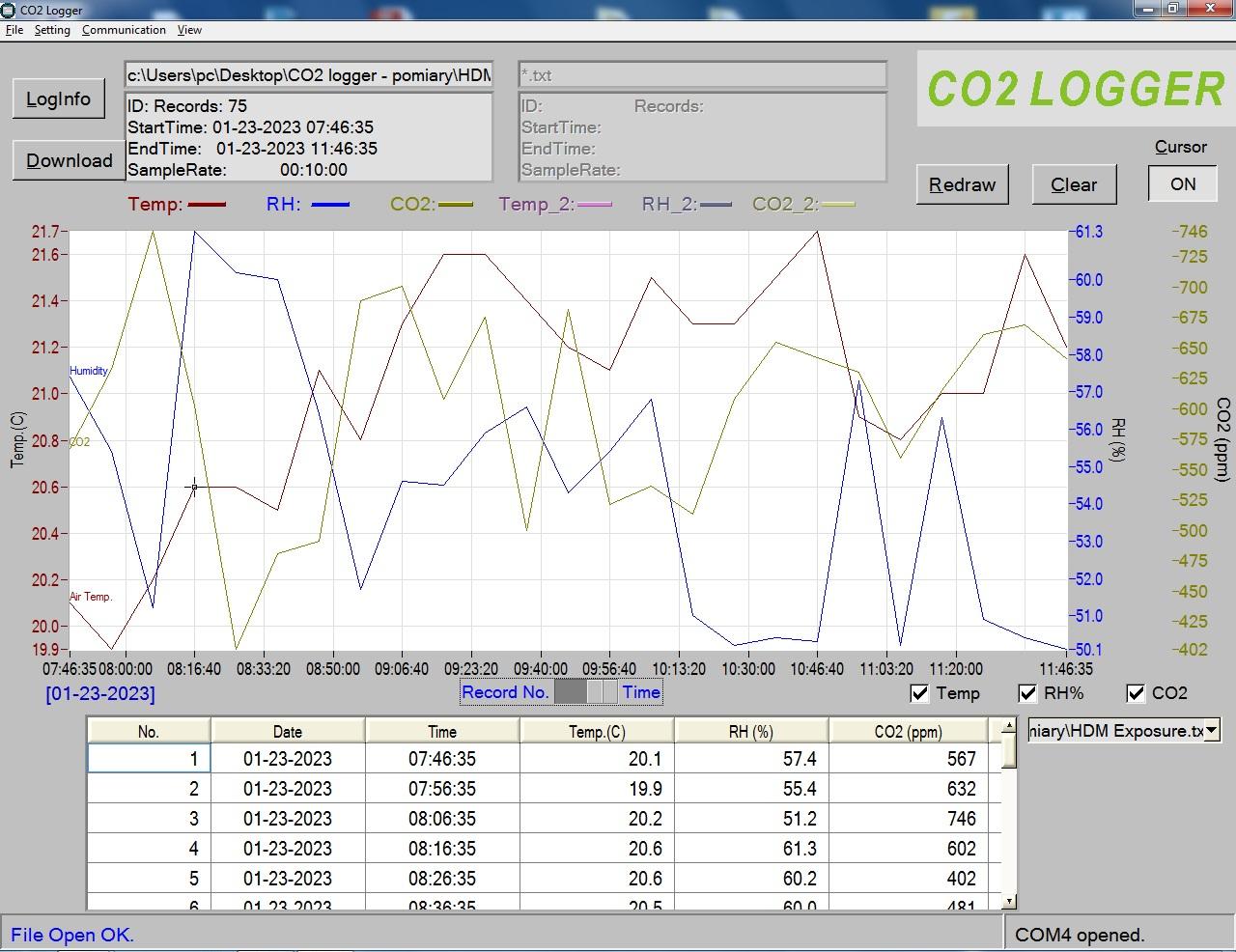Image resolution: width=1236 pixels, height=952 pixels.
Task: Uncheck the RH% checkbox
Action: point(1027,693)
